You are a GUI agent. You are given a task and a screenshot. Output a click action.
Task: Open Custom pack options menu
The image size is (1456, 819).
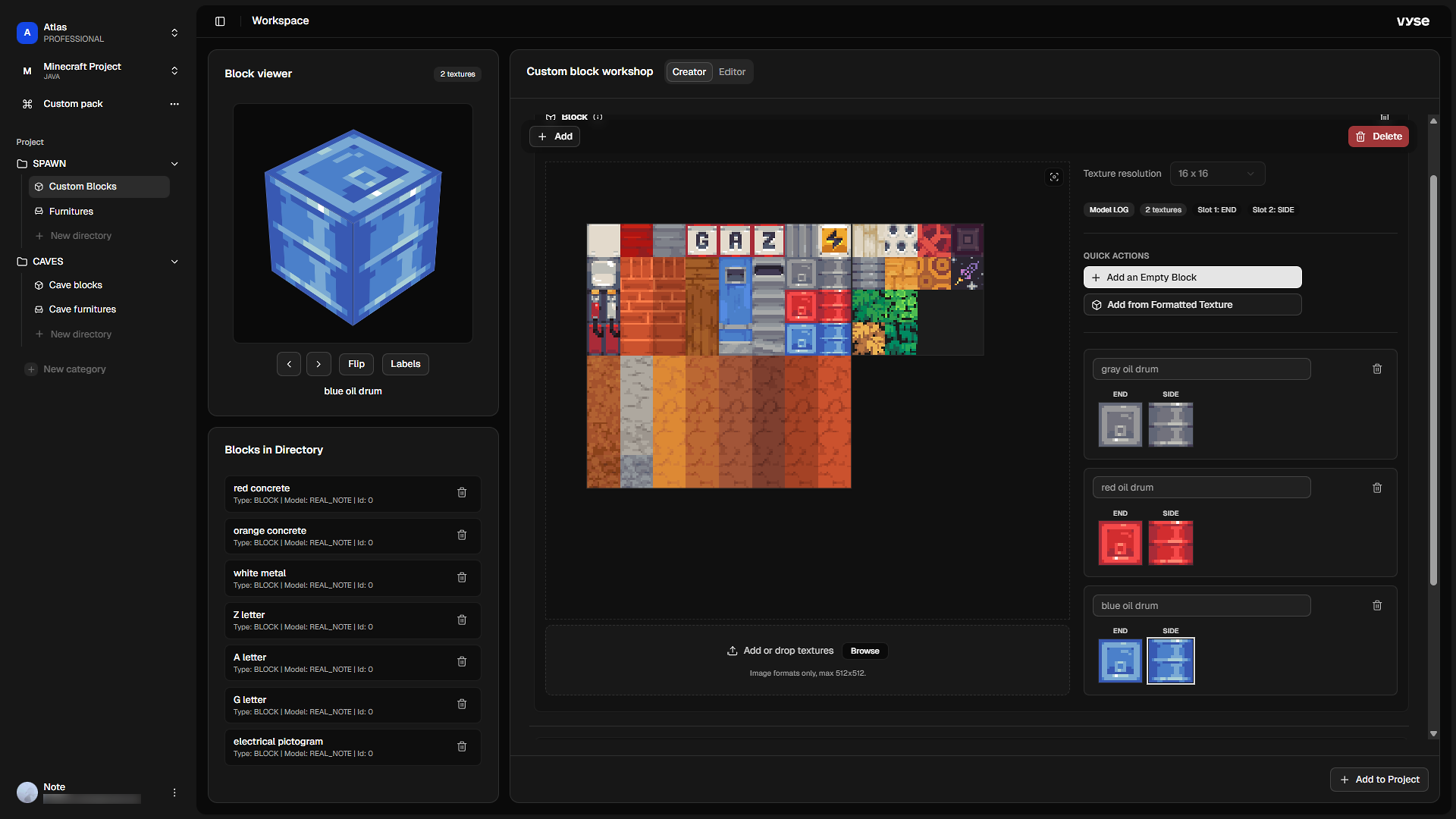coord(174,104)
